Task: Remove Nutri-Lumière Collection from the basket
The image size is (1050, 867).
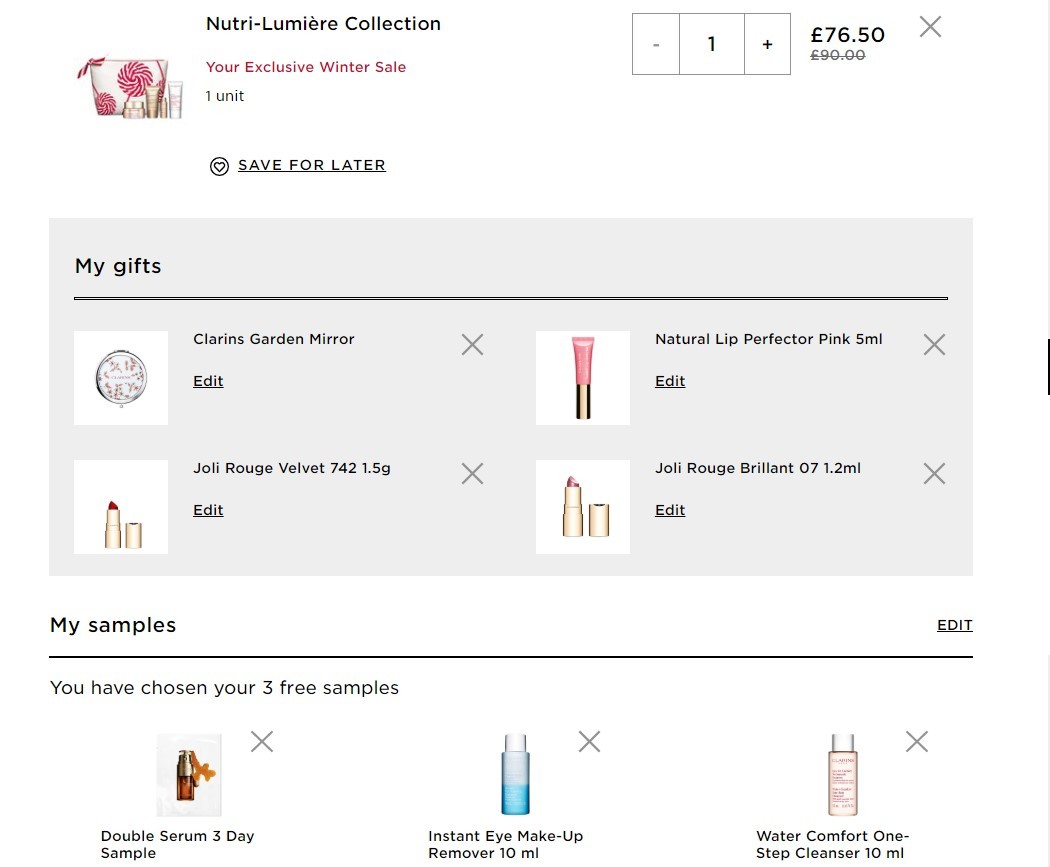Action: pyautogui.click(x=930, y=27)
